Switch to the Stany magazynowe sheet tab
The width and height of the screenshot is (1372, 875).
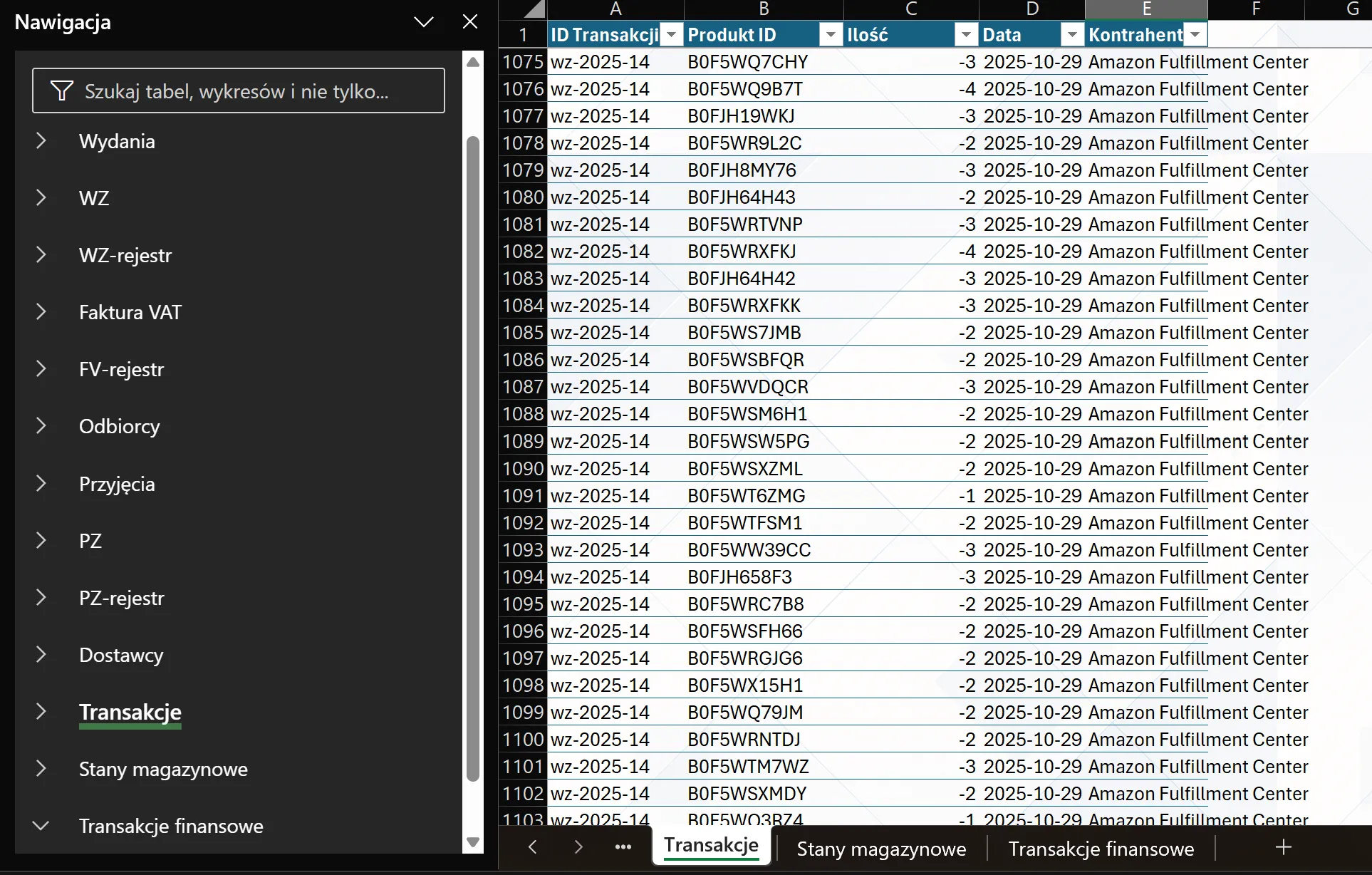[x=881, y=849]
